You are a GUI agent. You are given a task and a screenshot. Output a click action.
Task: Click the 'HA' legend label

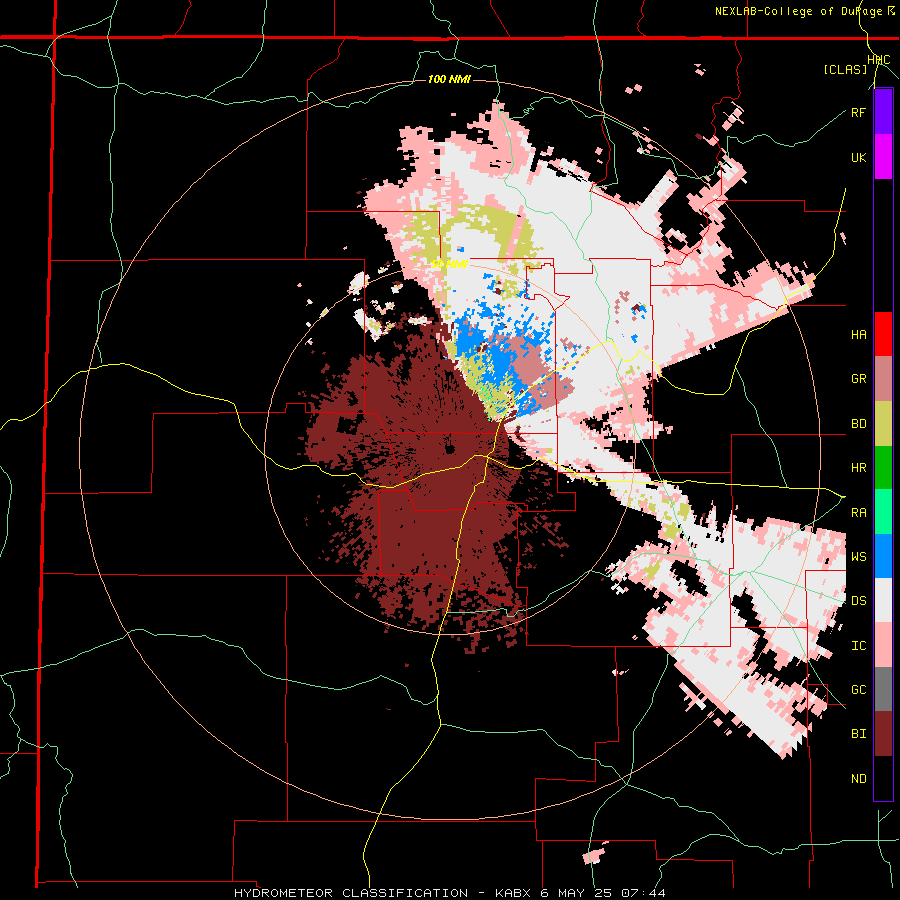(858, 334)
